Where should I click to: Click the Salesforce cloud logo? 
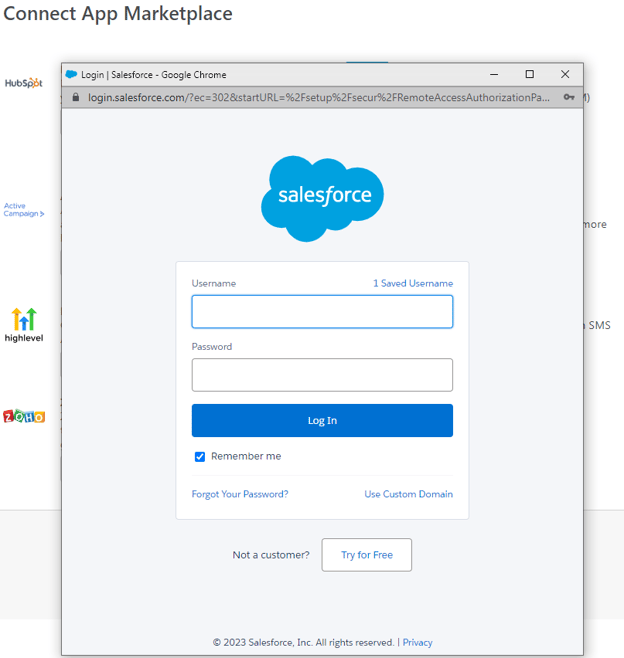(x=322, y=198)
